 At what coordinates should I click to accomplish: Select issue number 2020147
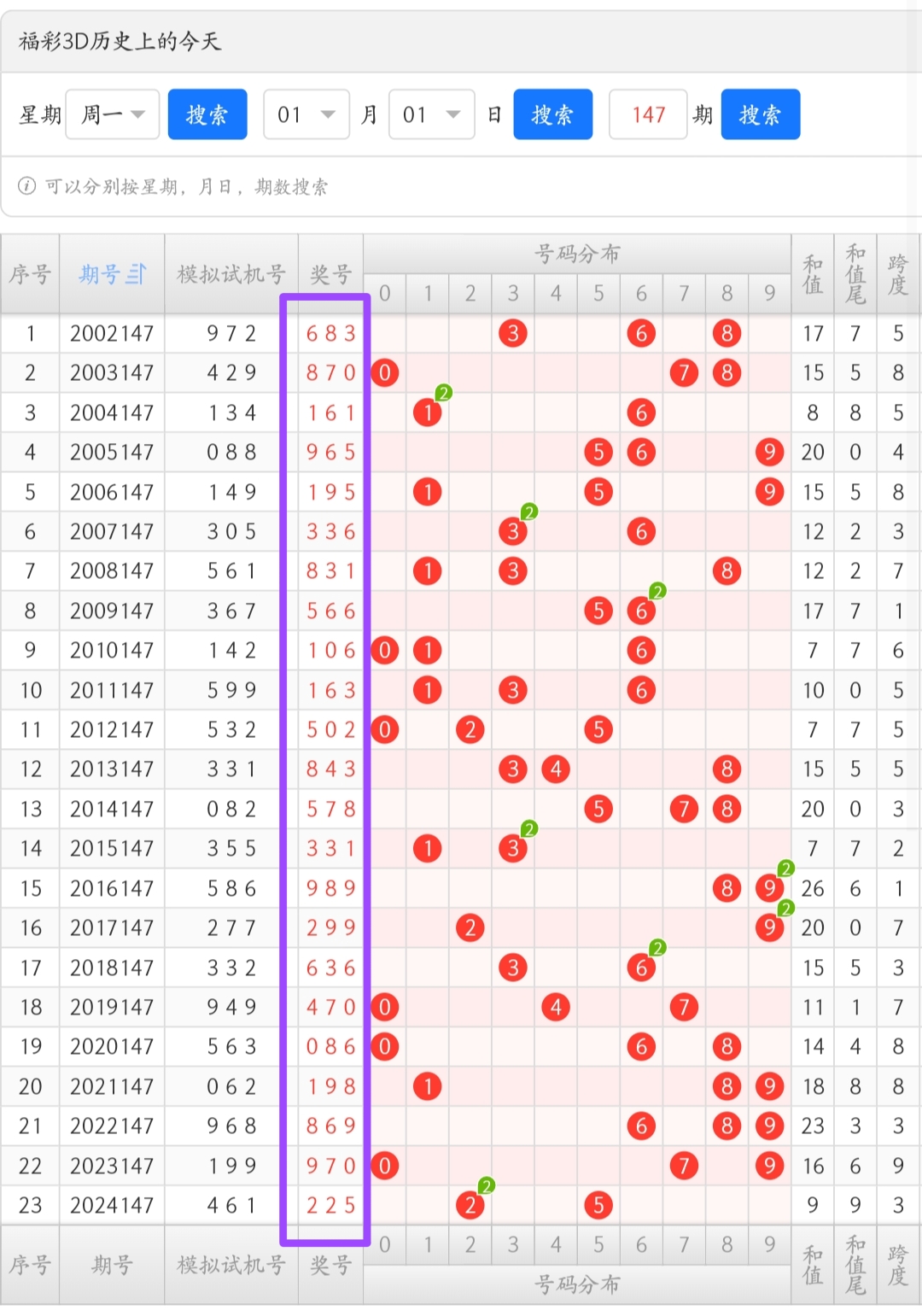112,1047
